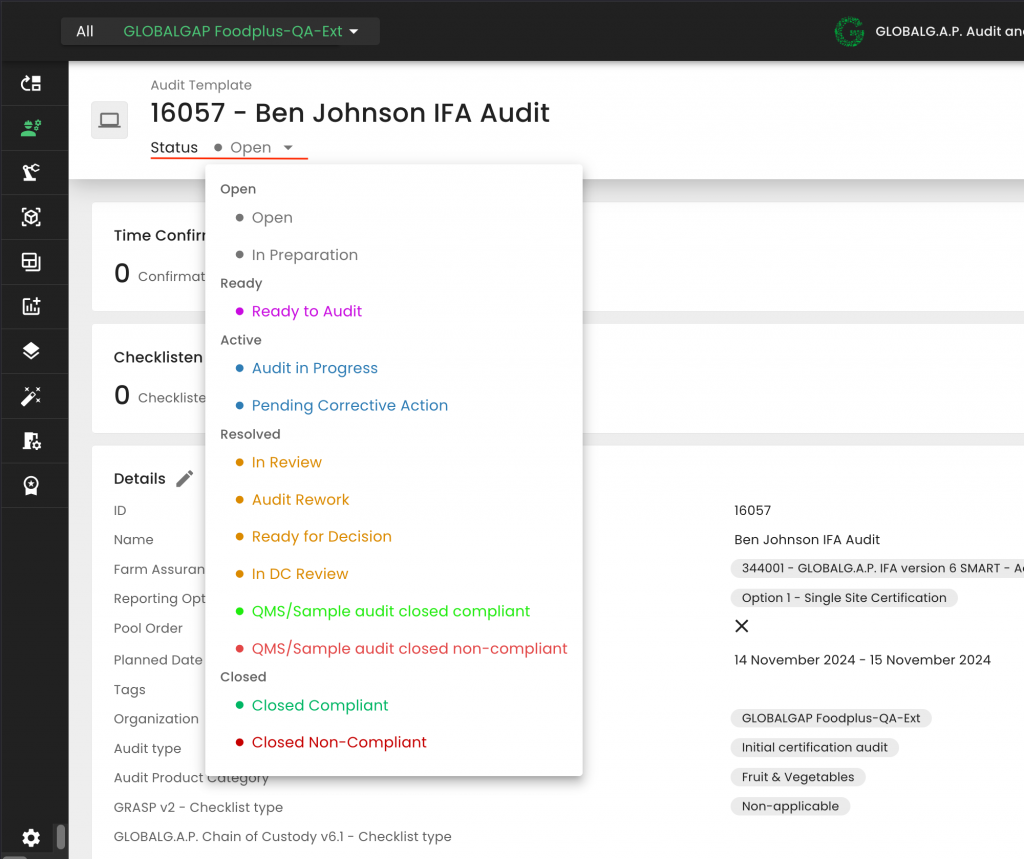Click the All filter button in top bar

pyautogui.click(x=85, y=31)
